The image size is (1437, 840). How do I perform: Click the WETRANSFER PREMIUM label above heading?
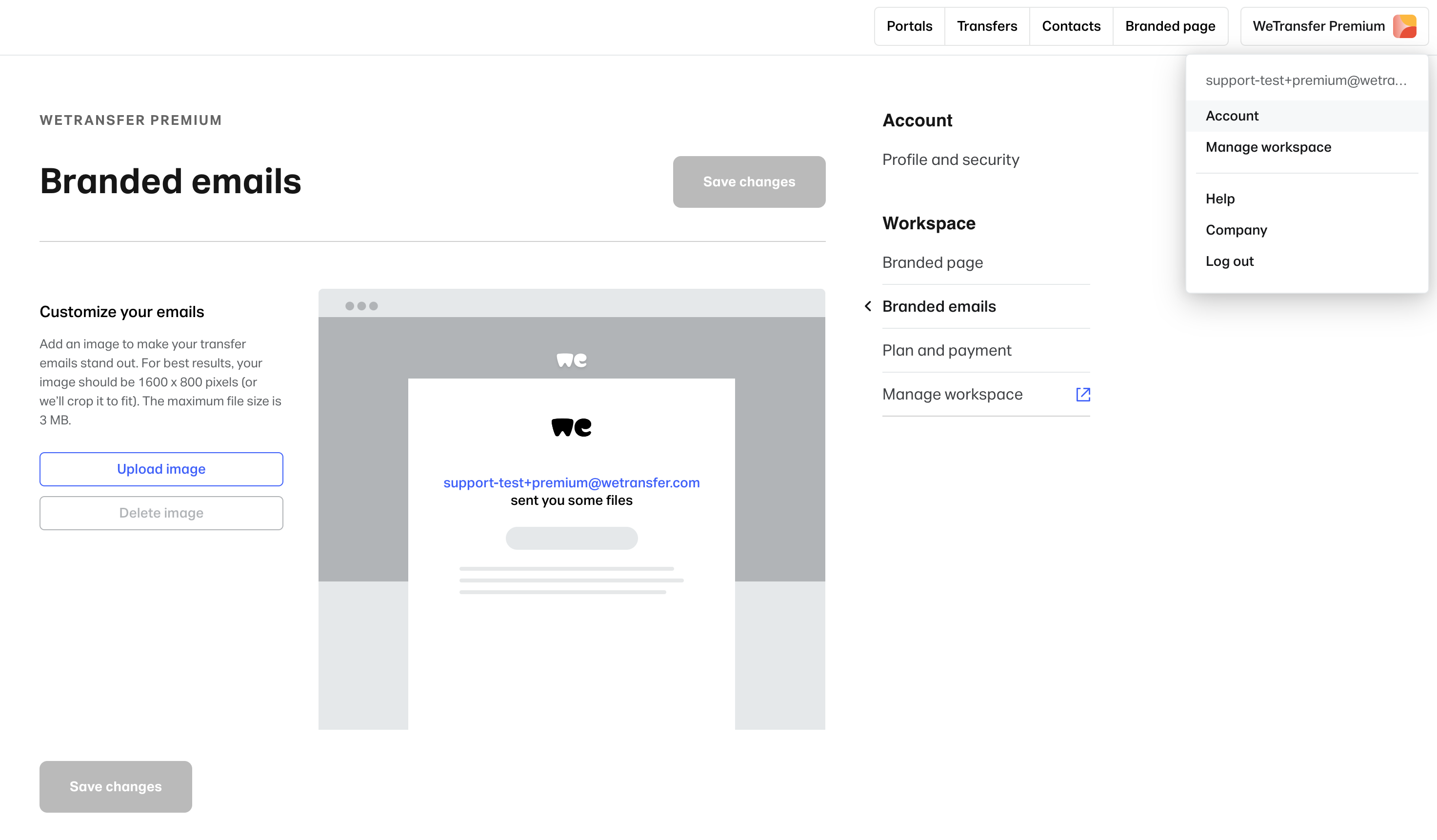(131, 120)
